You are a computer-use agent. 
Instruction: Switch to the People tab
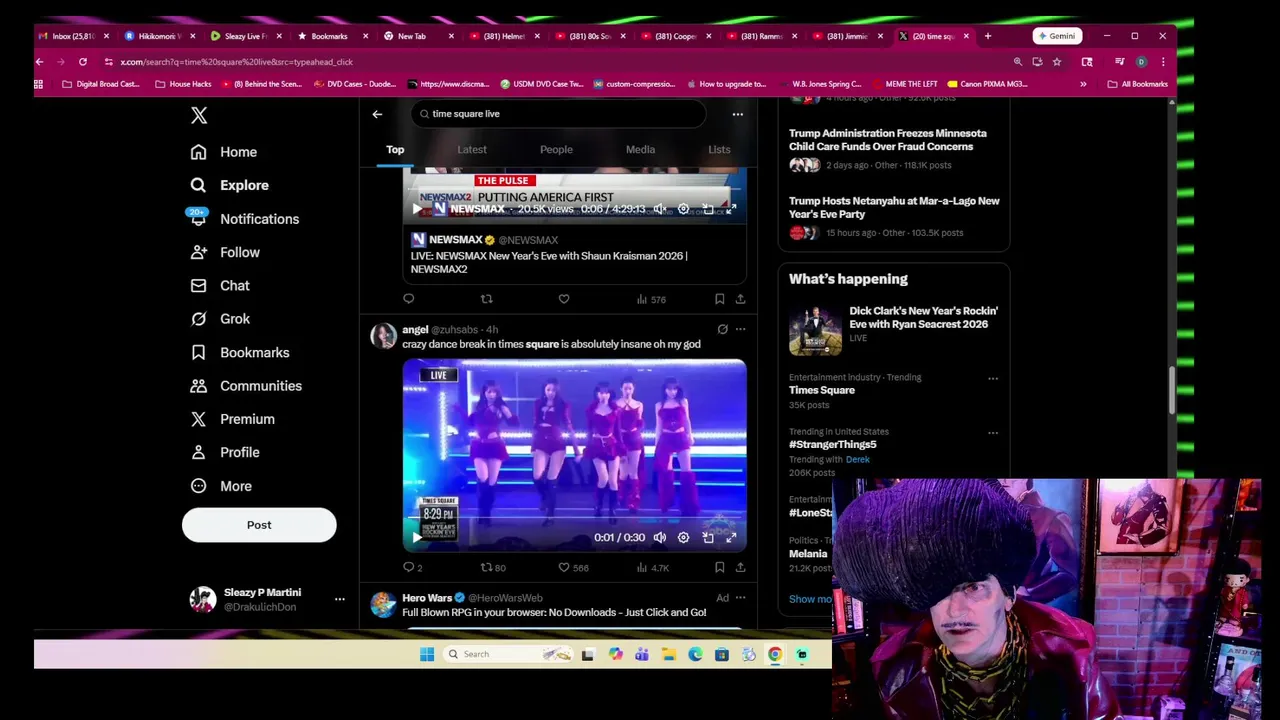pyautogui.click(x=556, y=150)
